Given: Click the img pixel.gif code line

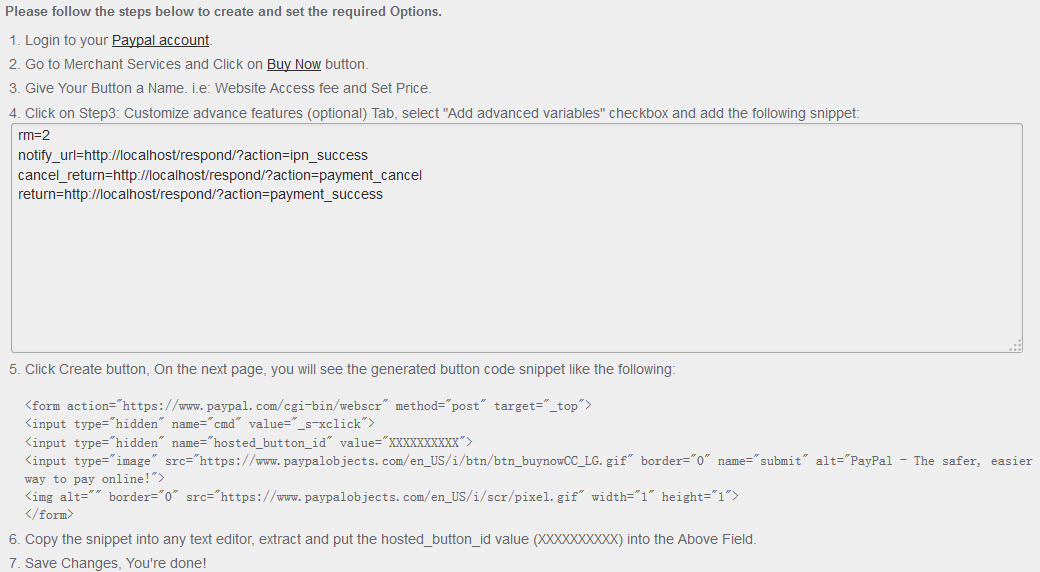Looking at the screenshot, I should point(382,497).
